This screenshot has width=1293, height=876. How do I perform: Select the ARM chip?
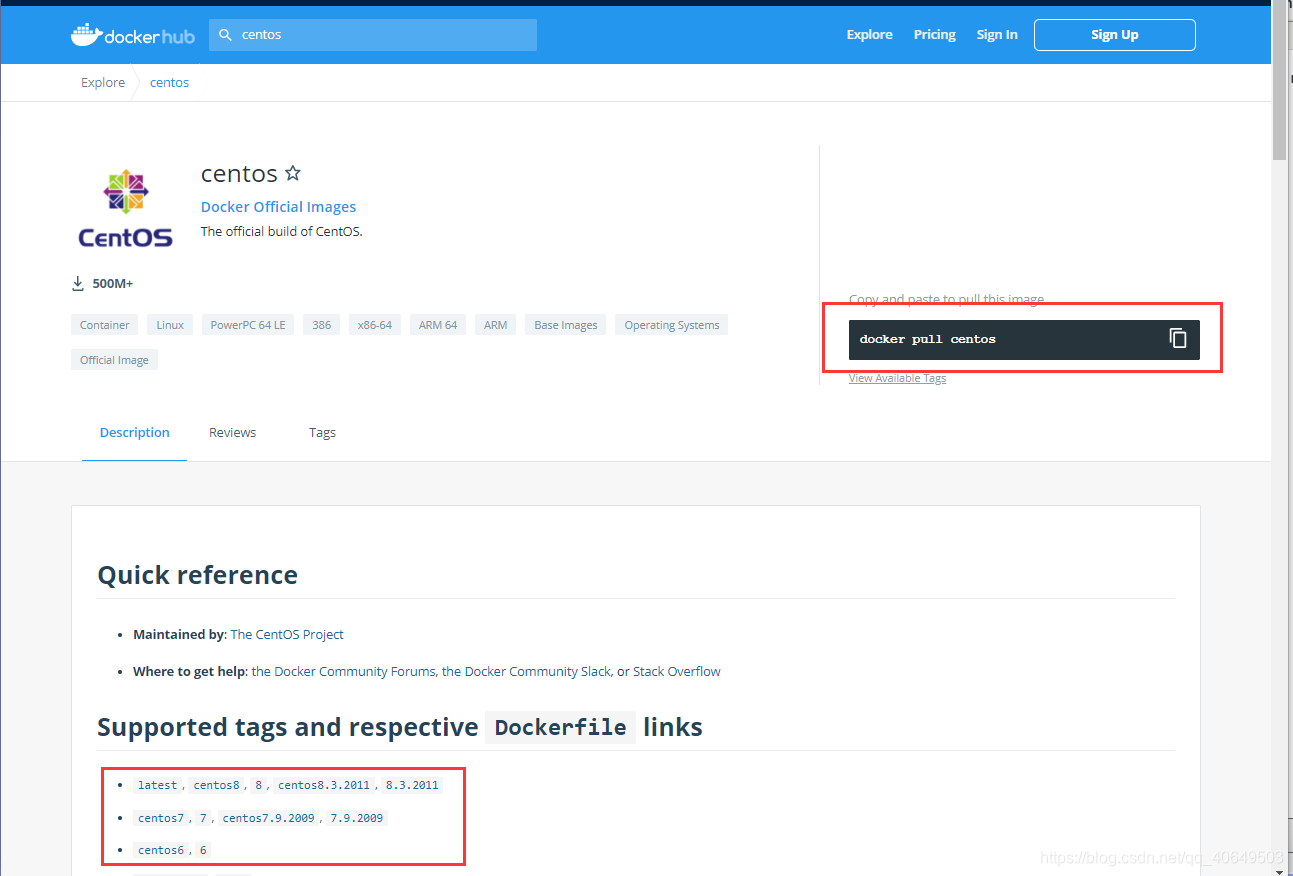pos(495,325)
